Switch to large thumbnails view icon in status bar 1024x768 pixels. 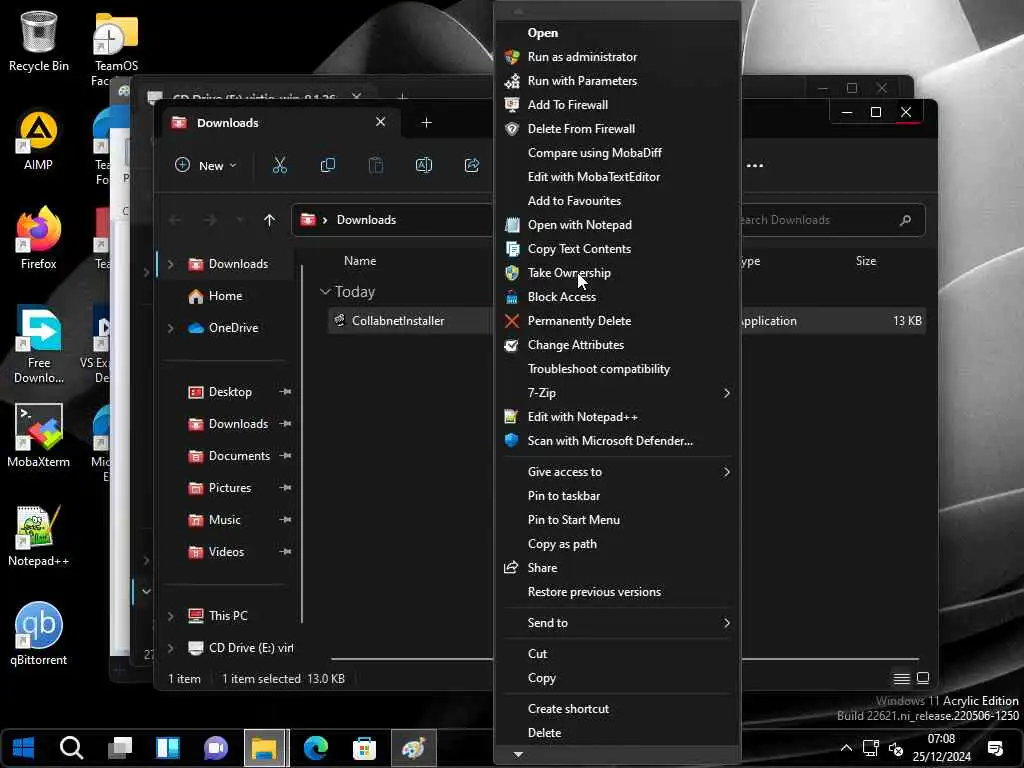923,679
